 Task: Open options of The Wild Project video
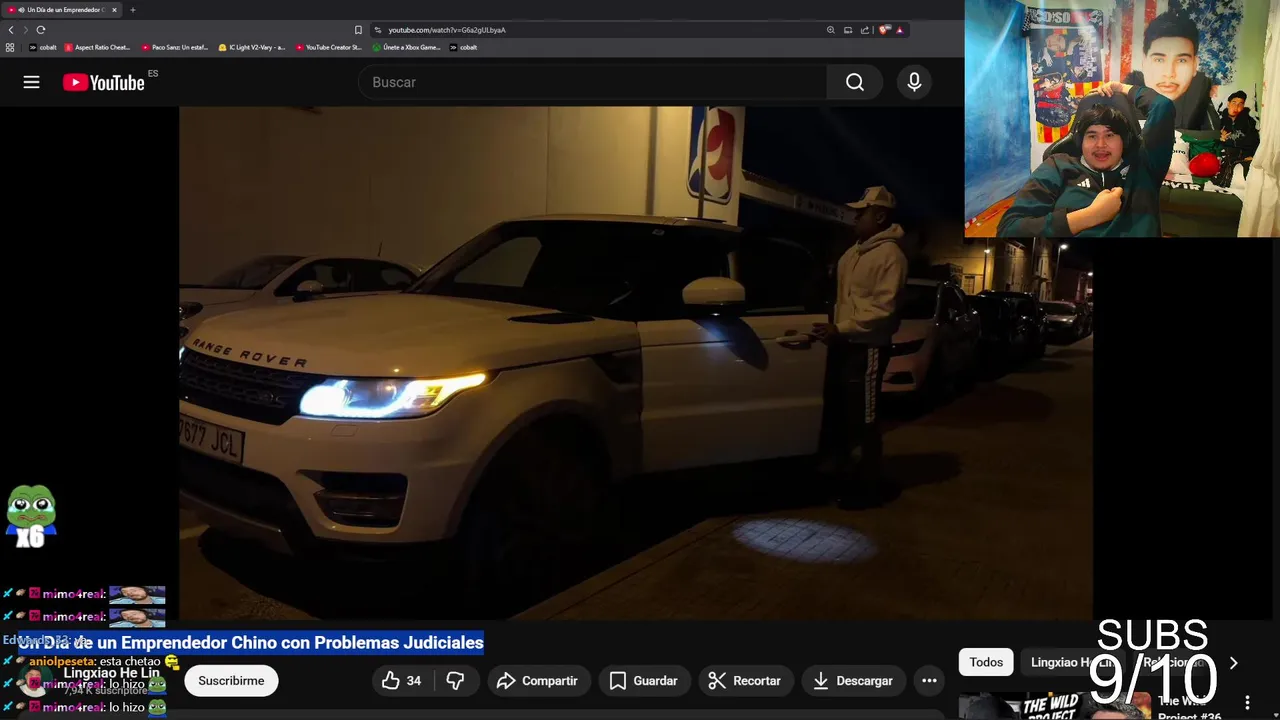click(x=1247, y=703)
